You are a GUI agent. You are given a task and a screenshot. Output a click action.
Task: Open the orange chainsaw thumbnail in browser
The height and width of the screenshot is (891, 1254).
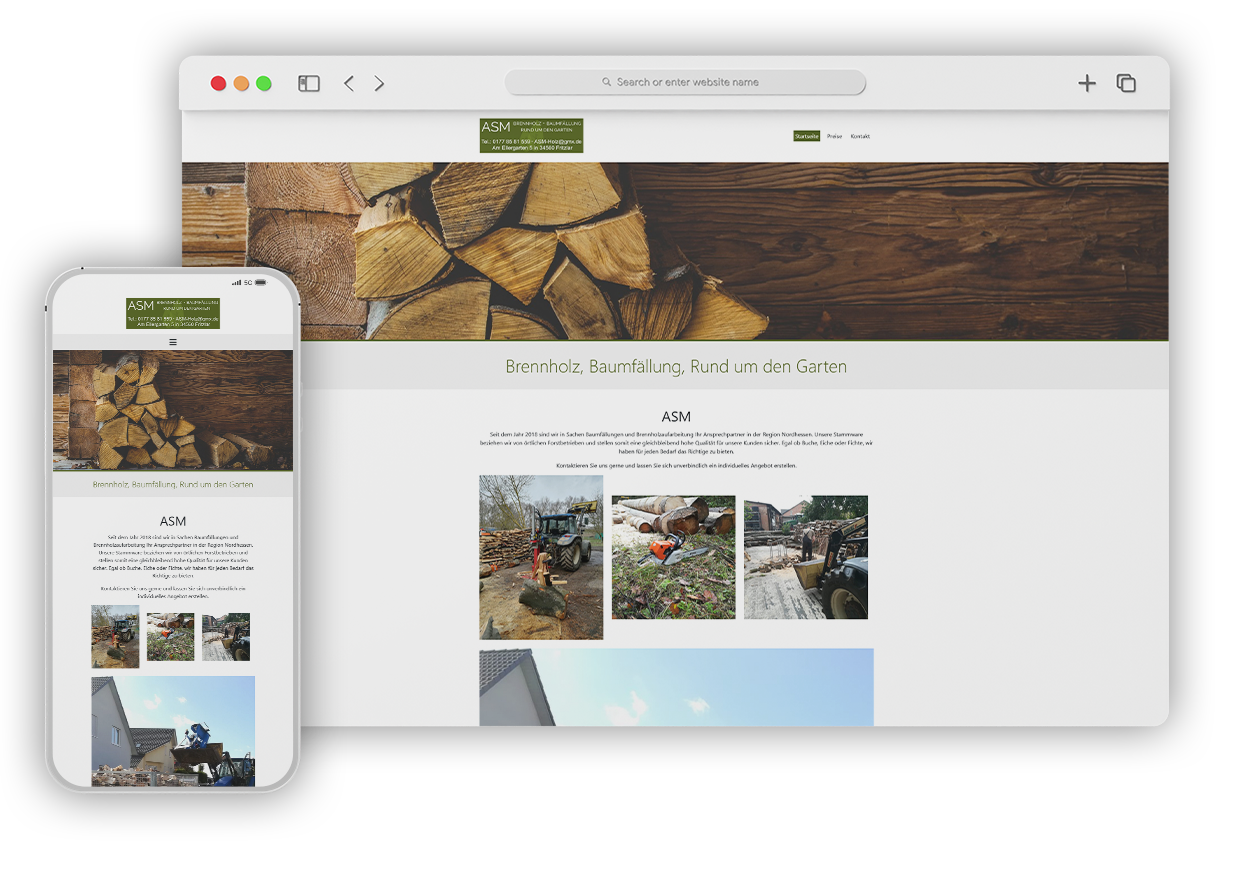point(673,557)
